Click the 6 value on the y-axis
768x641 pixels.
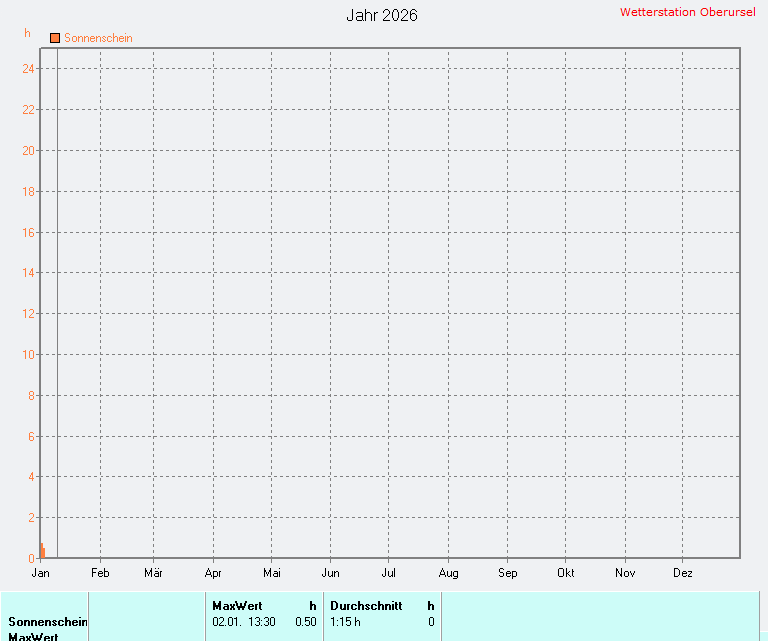[x=31, y=436]
